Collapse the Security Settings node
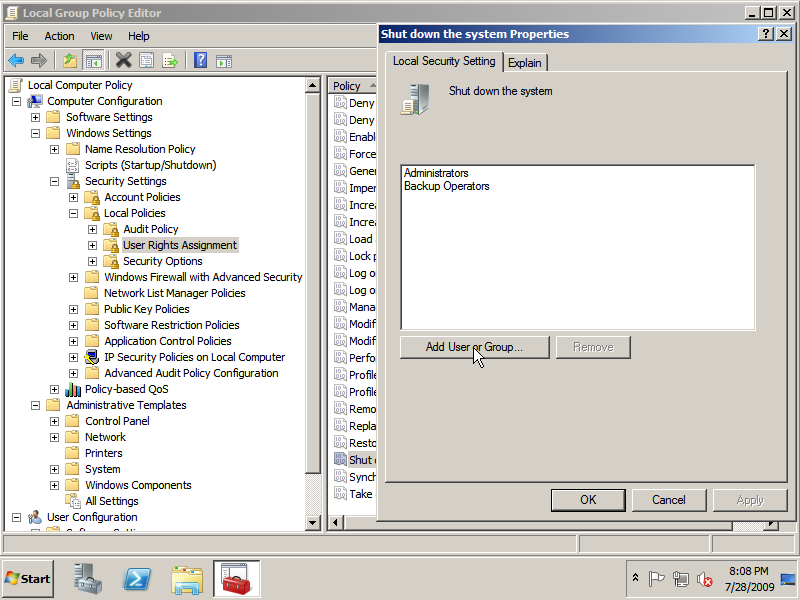Viewport: 800px width, 600px height. click(x=55, y=181)
